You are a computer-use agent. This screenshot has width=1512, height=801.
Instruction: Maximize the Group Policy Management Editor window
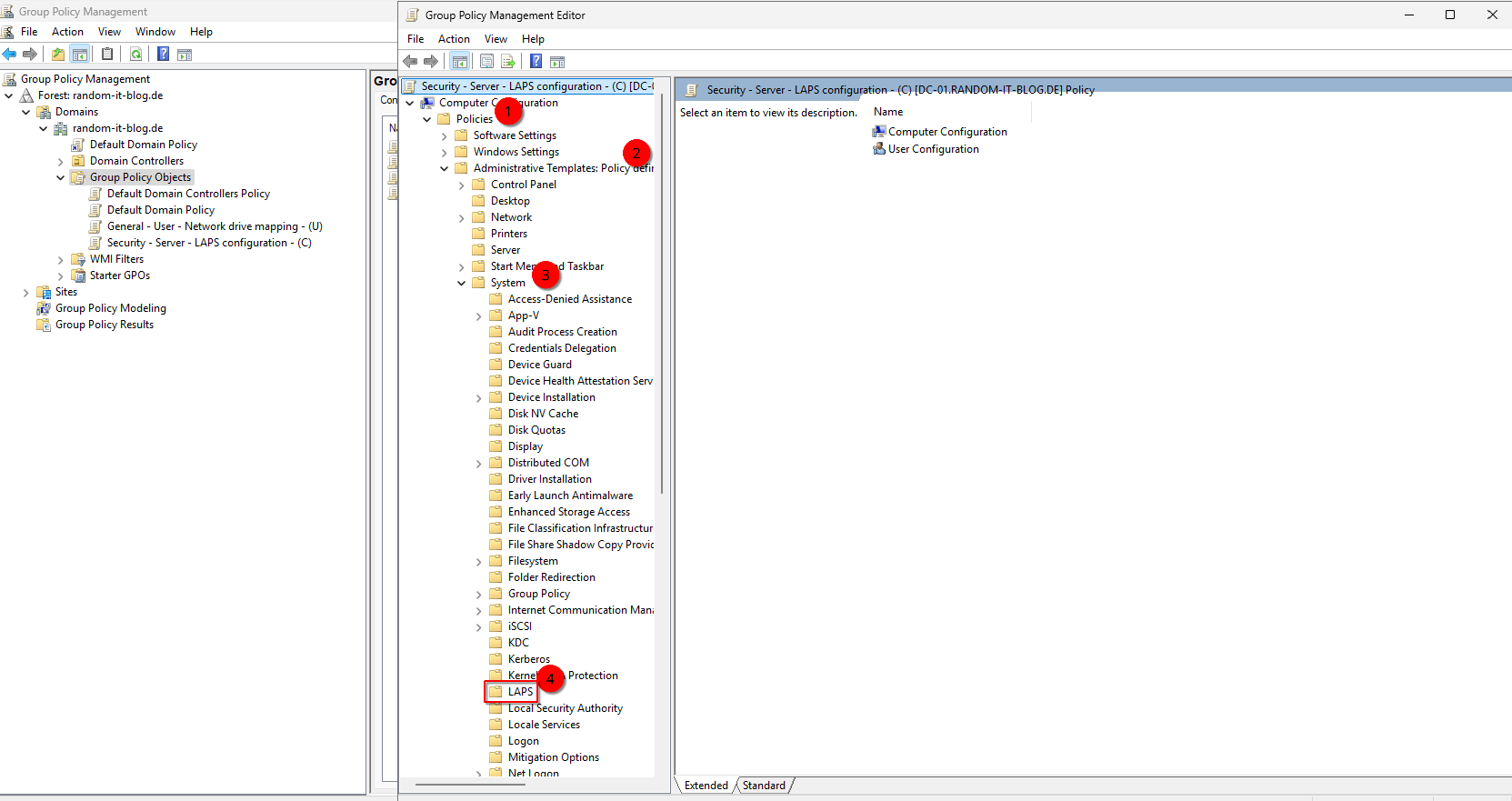pos(1450,15)
